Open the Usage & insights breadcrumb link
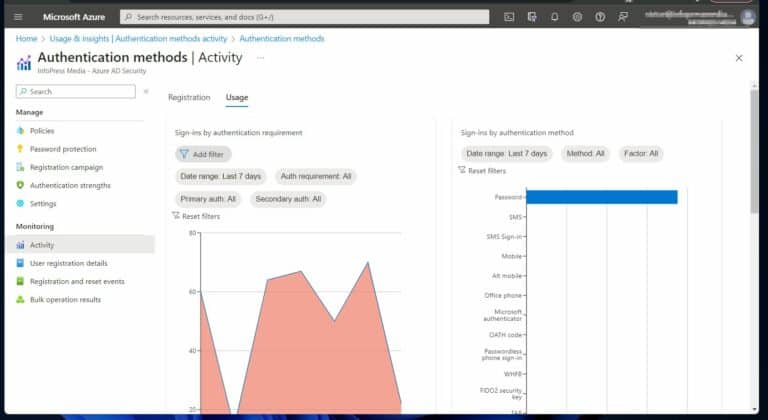 pyautogui.click(x=138, y=38)
